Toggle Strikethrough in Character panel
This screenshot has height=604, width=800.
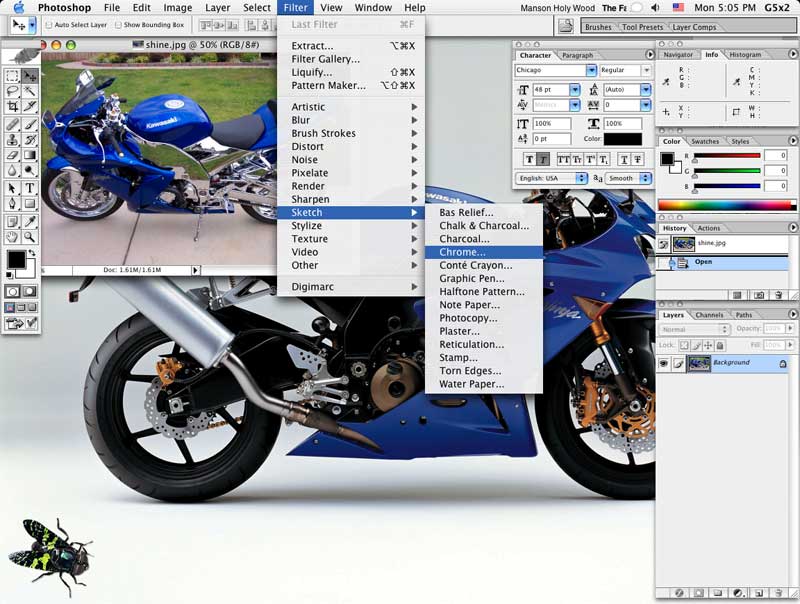(x=638, y=160)
